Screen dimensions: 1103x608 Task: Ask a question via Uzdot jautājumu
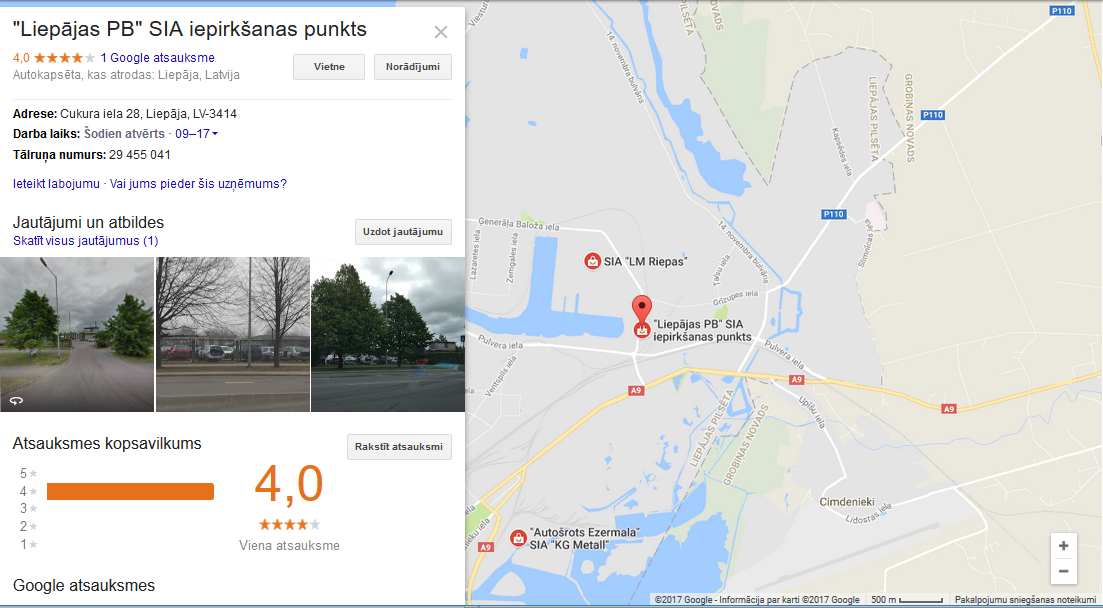[403, 232]
